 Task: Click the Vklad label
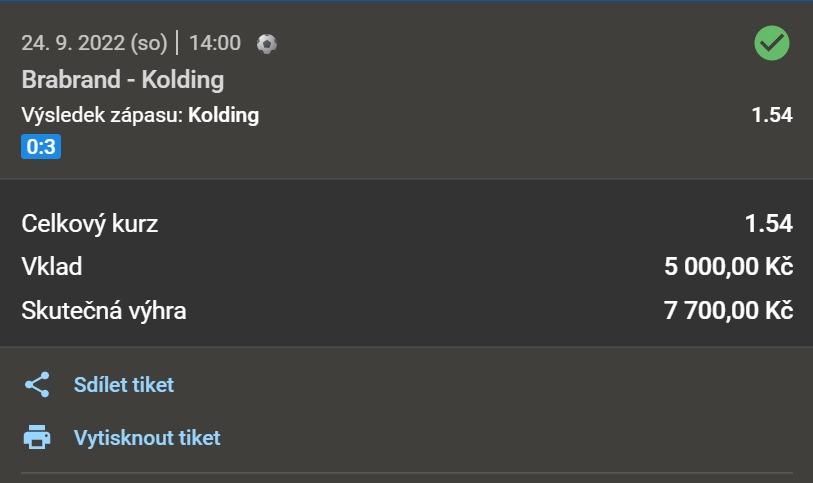tap(52, 267)
